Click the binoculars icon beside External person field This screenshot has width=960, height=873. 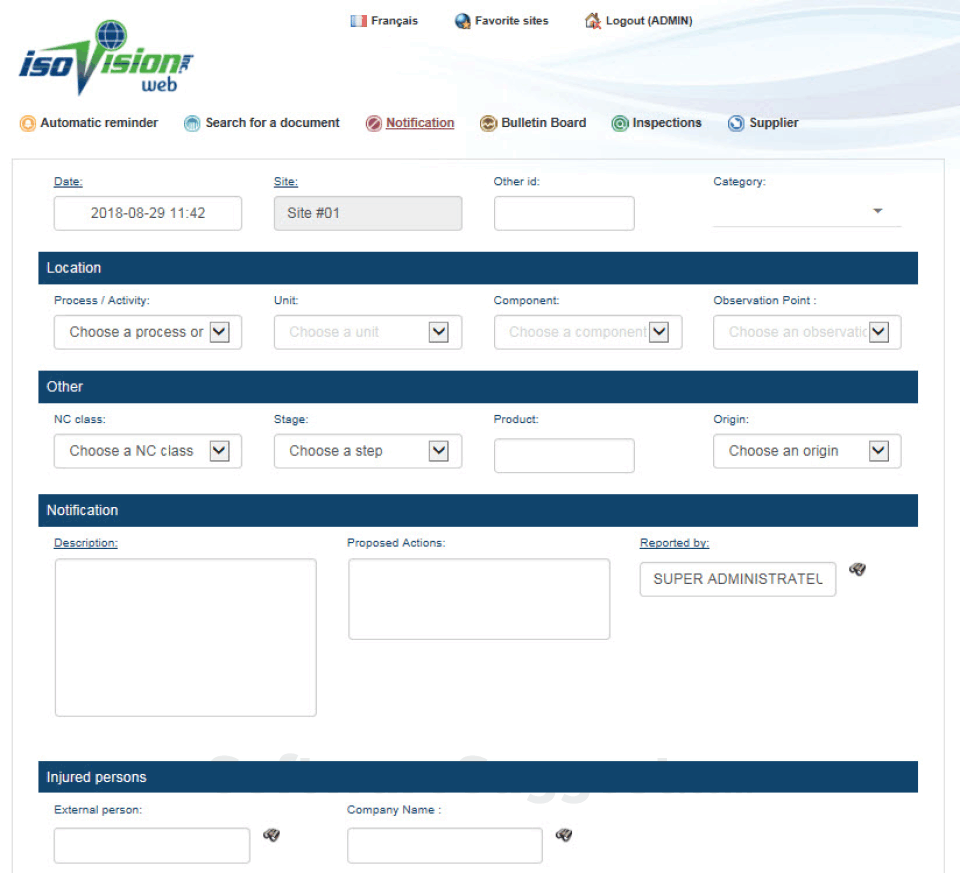click(x=271, y=836)
